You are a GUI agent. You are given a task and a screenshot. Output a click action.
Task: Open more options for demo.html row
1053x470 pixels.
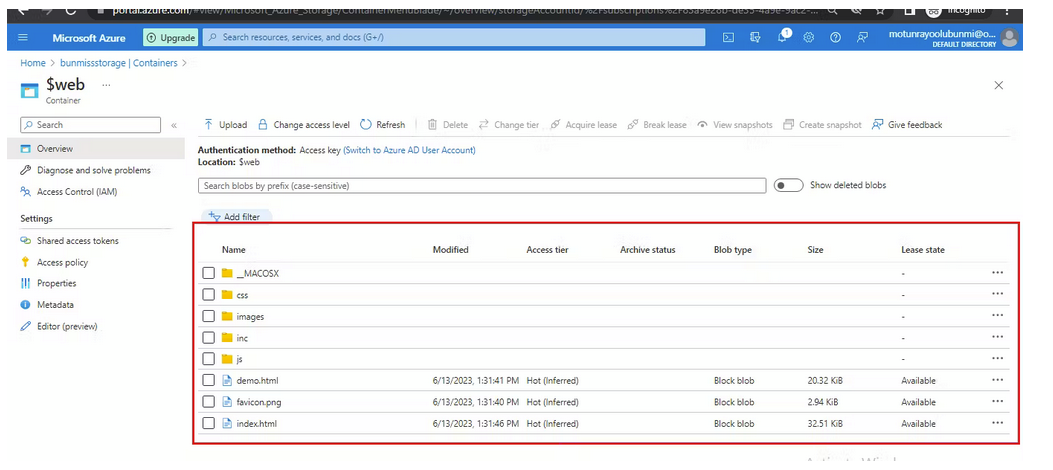(x=997, y=380)
